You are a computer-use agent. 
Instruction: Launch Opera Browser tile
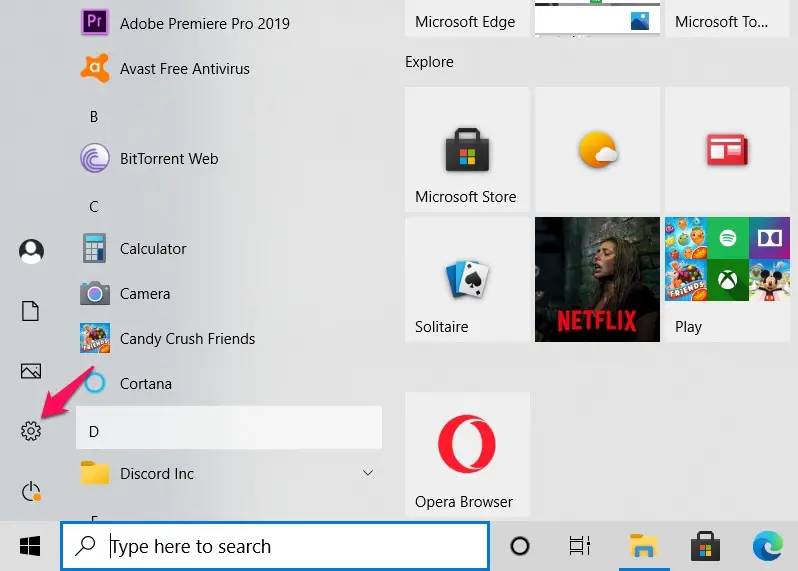click(x=467, y=454)
